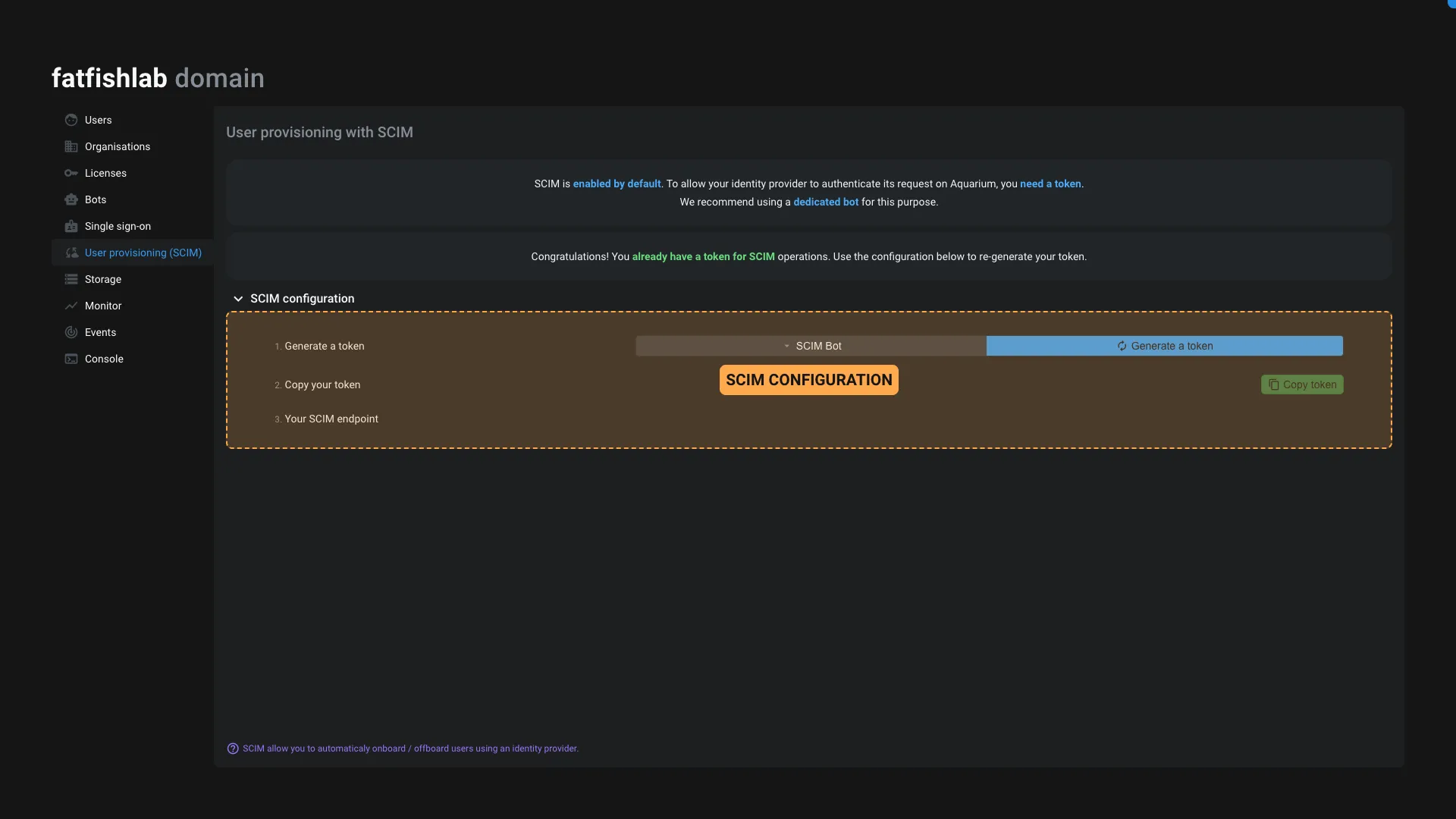This screenshot has height=819, width=1456.
Task: Click the Console terminal icon
Action: pos(71,359)
